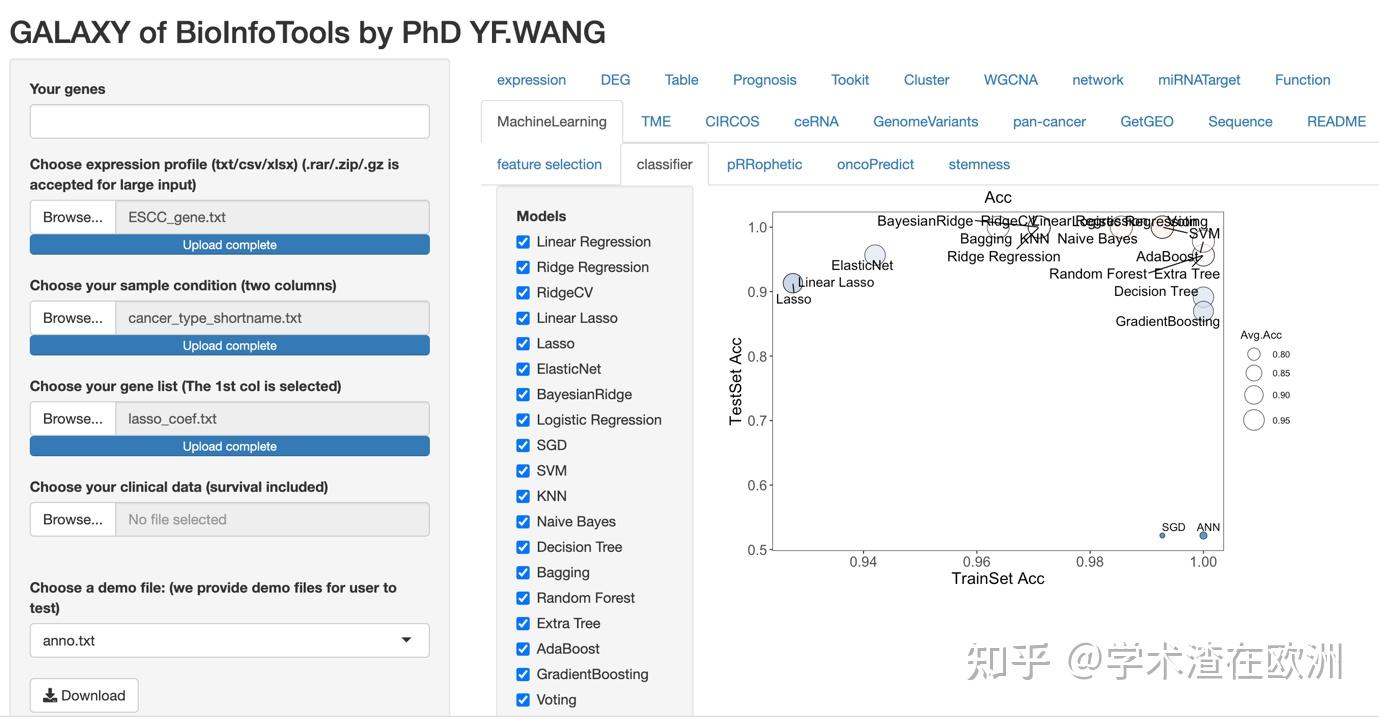Image resolution: width=1379 pixels, height=717 pixels.
Task: Click the Download button with arrow icon
Action: point(84,695)
